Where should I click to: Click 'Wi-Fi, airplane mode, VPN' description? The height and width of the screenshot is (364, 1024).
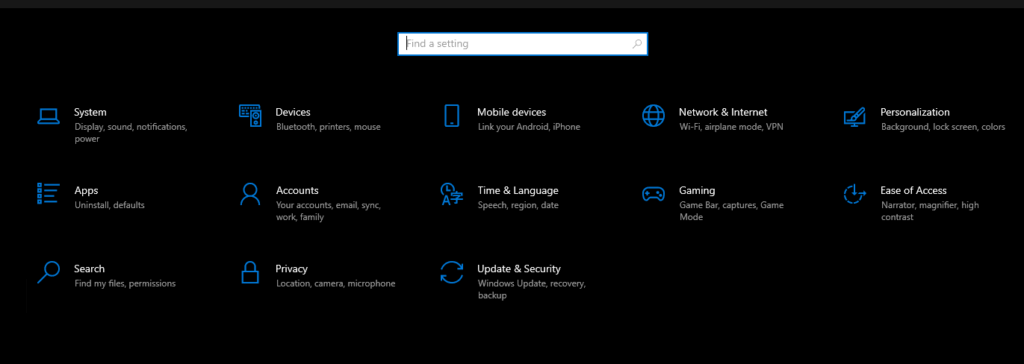point(731,127)
